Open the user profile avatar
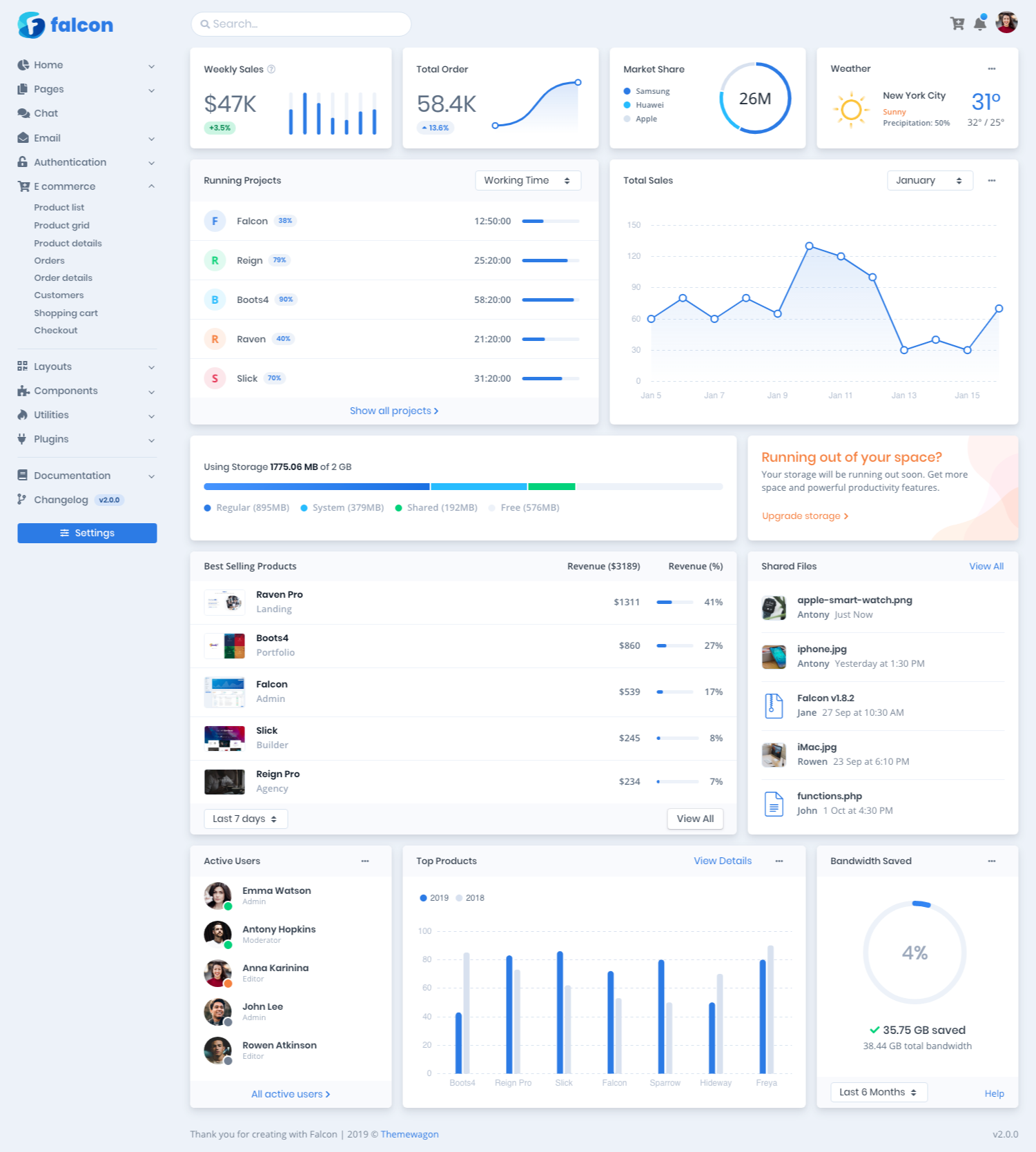Image resolution: width=1036 pixels, height=1152 pixels. coord(1006,23)
